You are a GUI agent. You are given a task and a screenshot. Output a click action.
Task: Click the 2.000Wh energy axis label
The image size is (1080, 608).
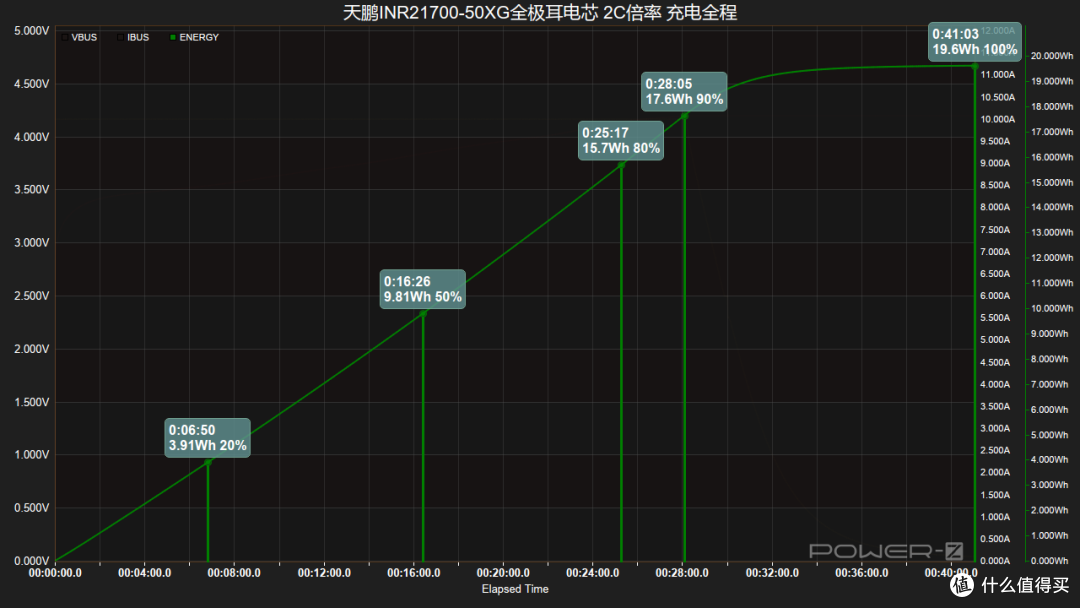click(x=1050, y=510)
